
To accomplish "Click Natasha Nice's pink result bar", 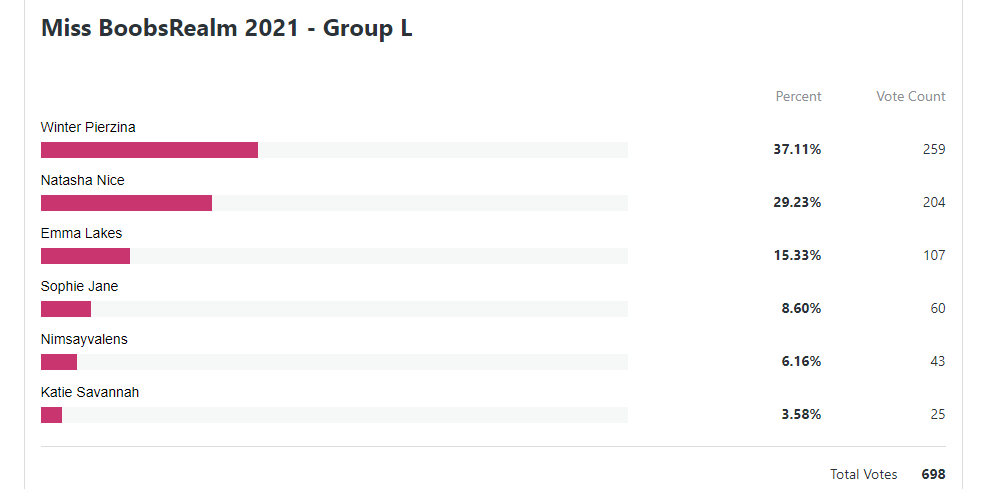I will pos(126,203).
